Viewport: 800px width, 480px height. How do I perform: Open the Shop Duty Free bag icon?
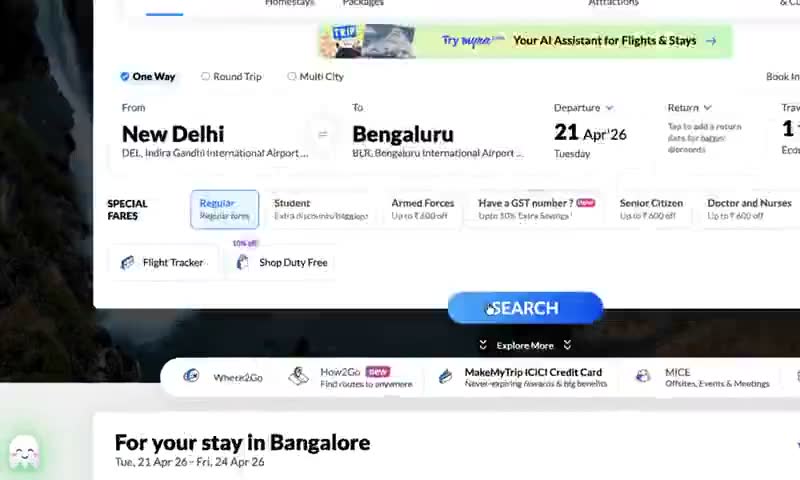coord(242,262)
